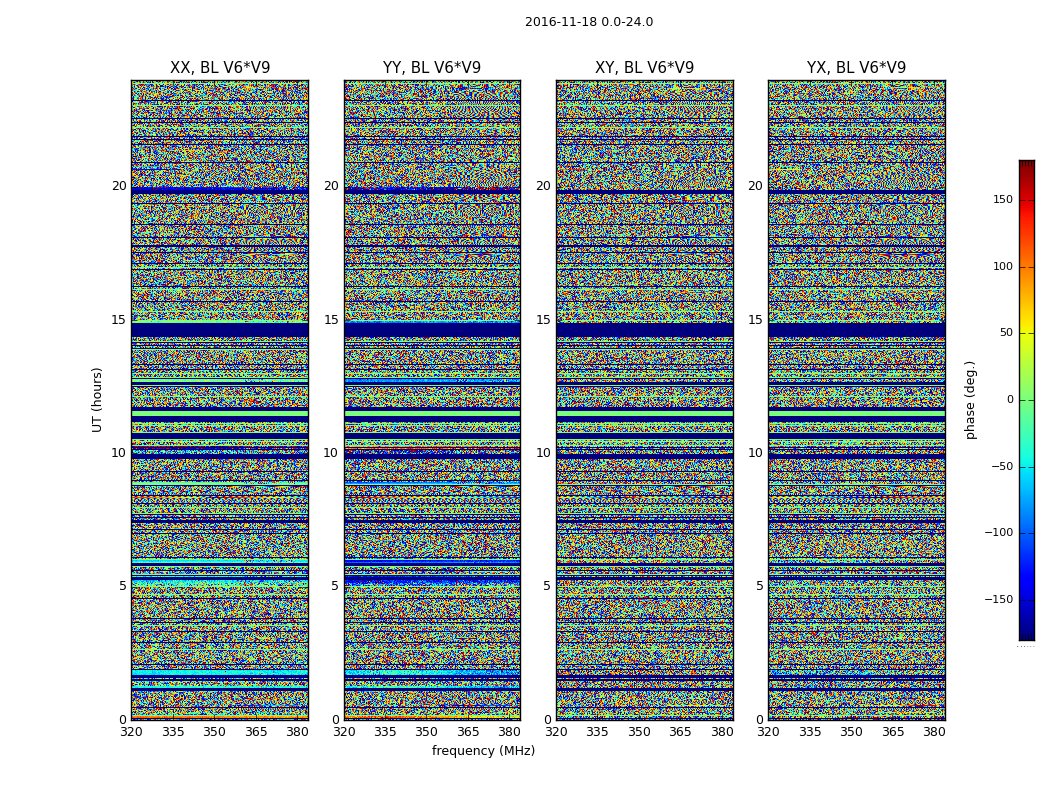Screen dimensions: 1050x800
Task: Click the colorbar tick label '−100'
Action: click(x=999, y=532)
